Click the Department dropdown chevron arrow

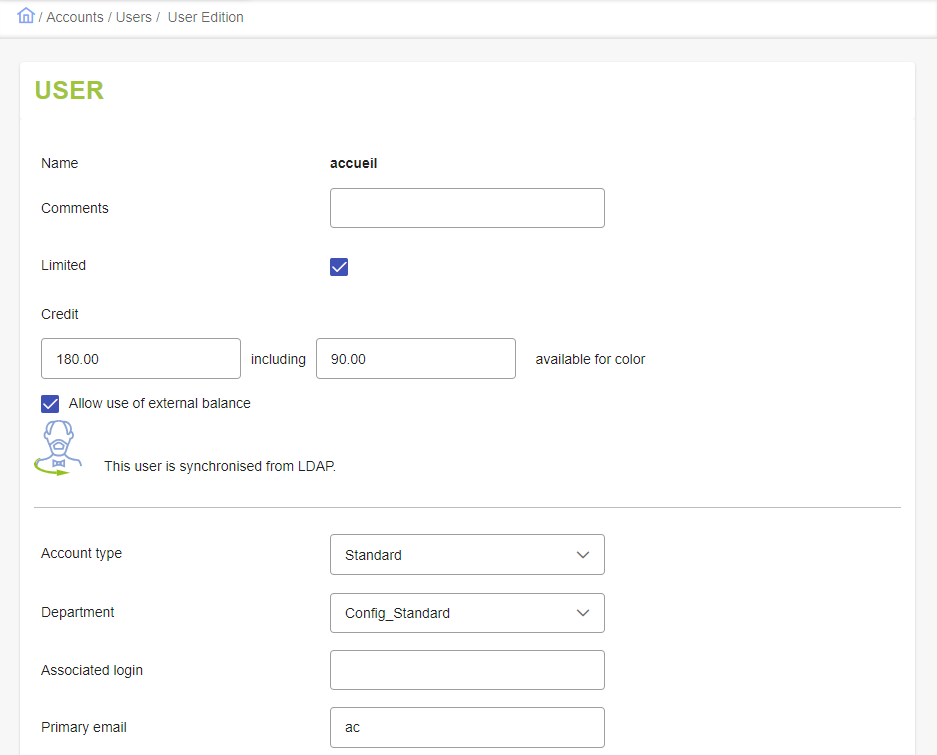coord(583,613)
